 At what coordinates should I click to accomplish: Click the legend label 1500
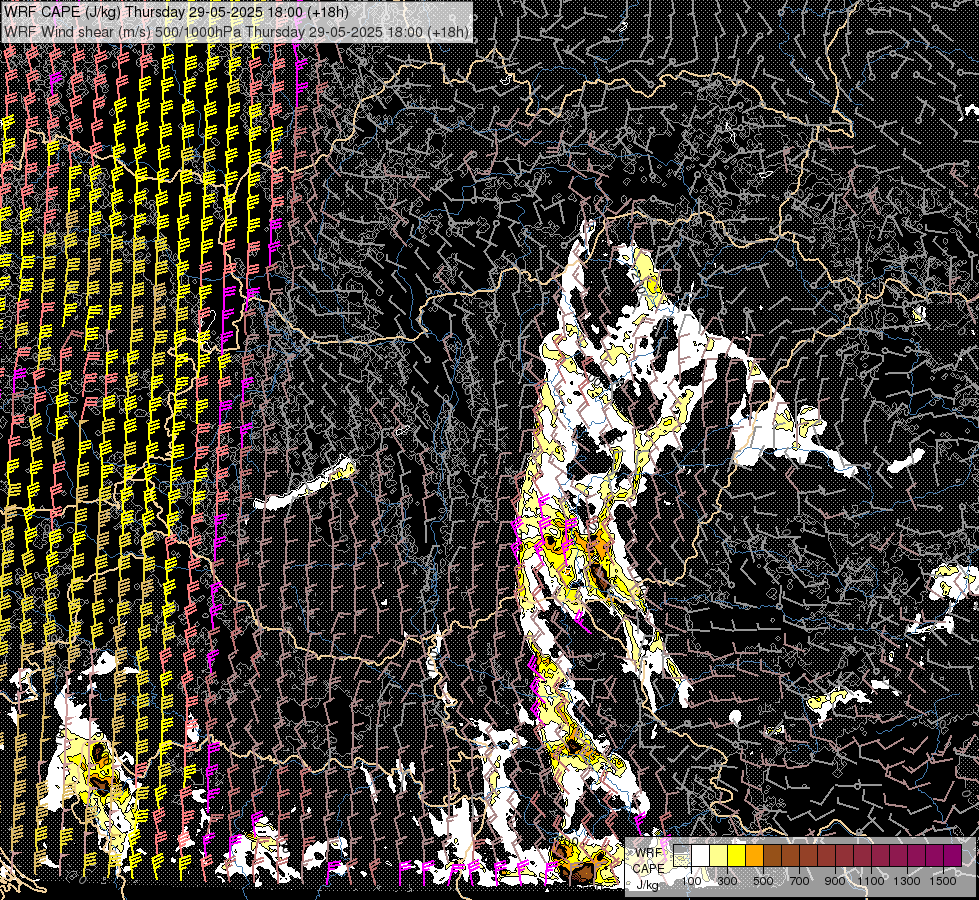(x=943, y=881)
